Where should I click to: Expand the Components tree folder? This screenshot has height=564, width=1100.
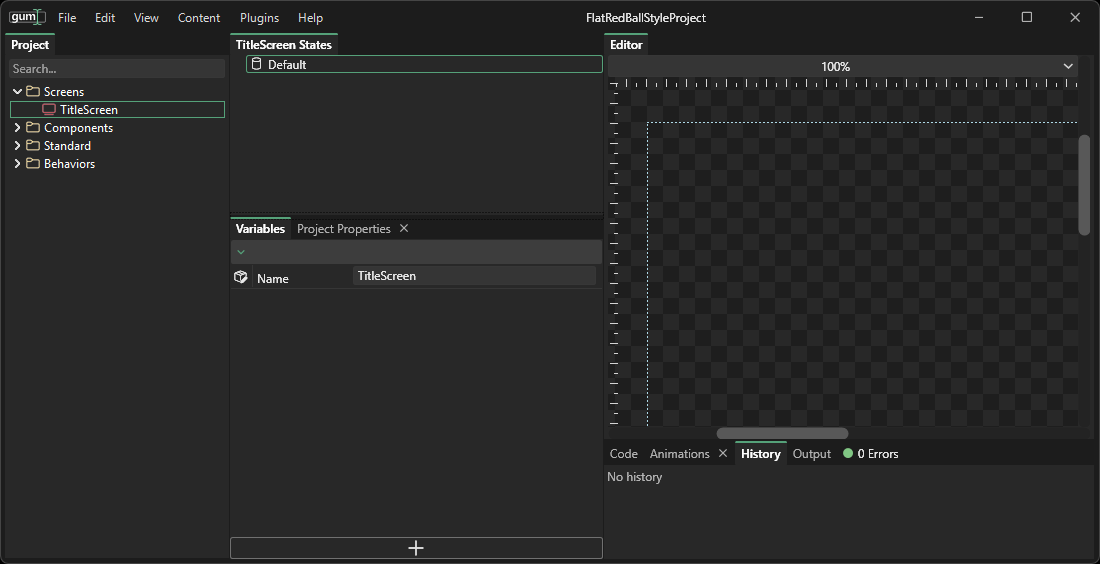[17, 128]
